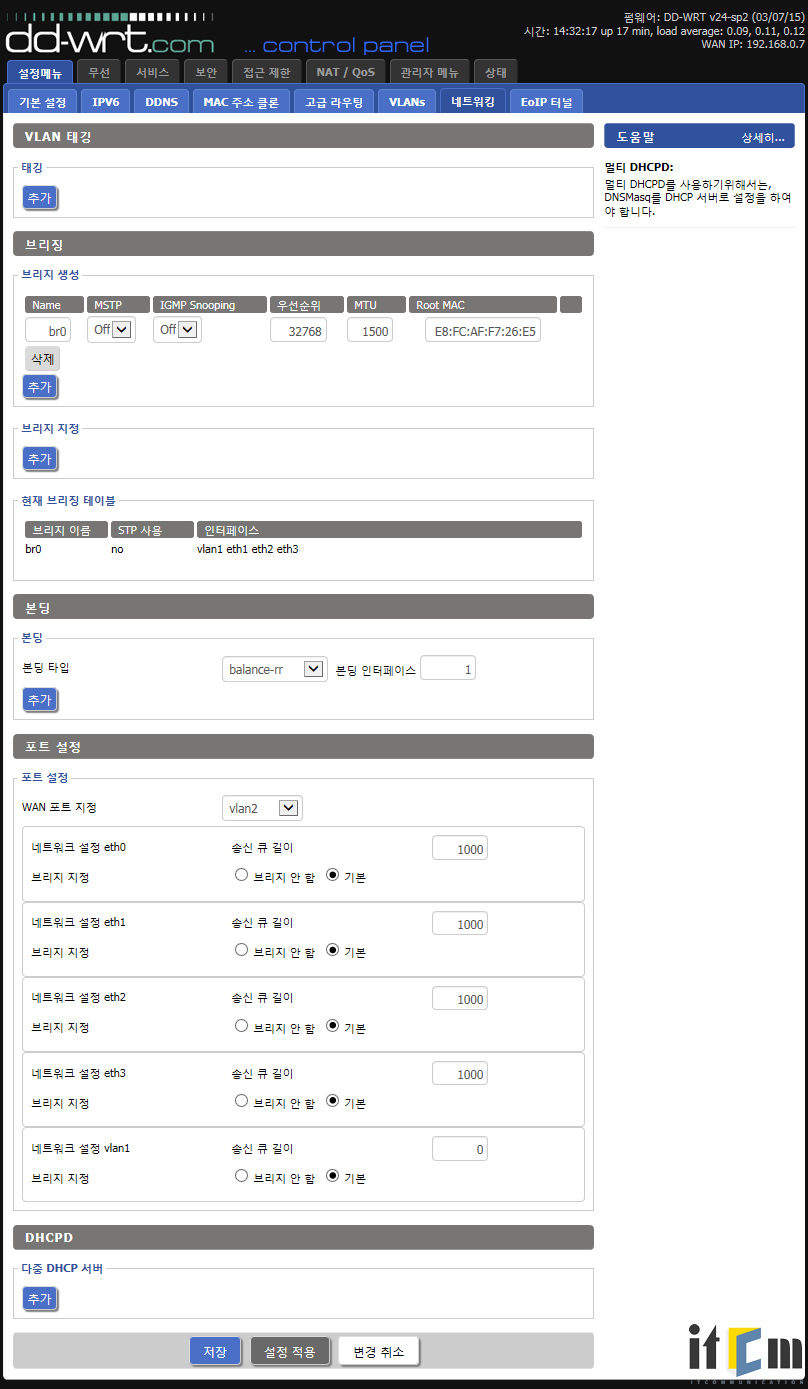Viewport: 808px width, 1389px height.
Task: Click eth2 송신 큐 길이 field
Action: [460, 998]
